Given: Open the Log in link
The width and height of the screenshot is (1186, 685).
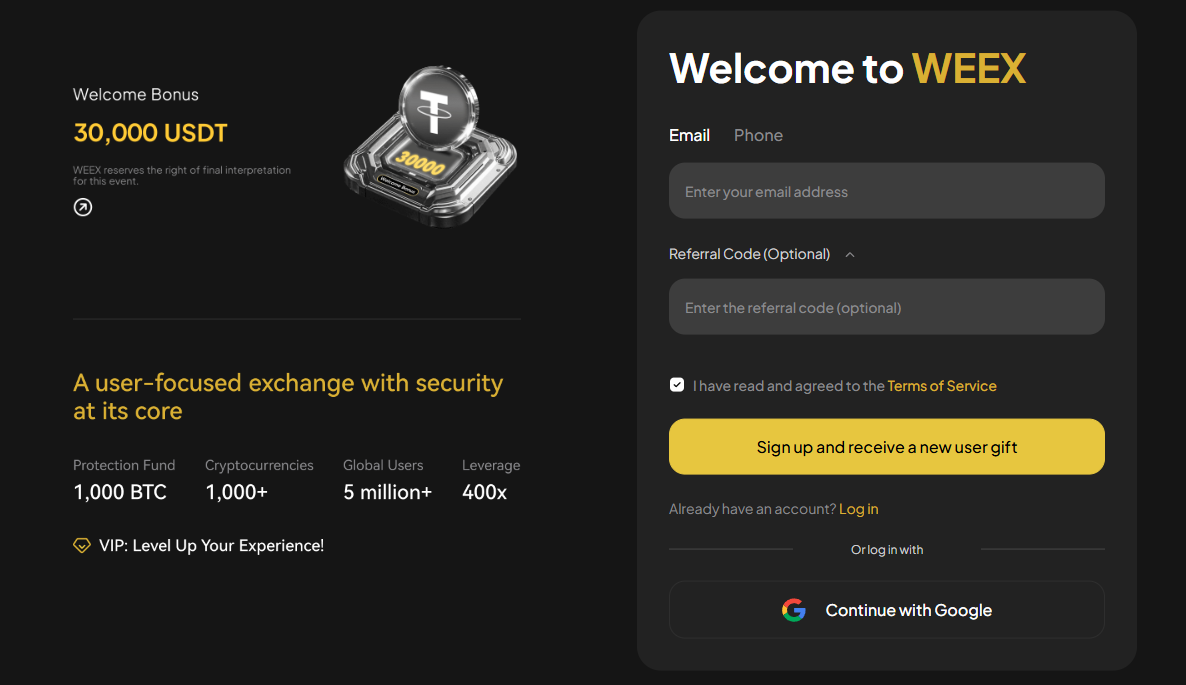Looking at the screenshot, I should pos(858,509).
